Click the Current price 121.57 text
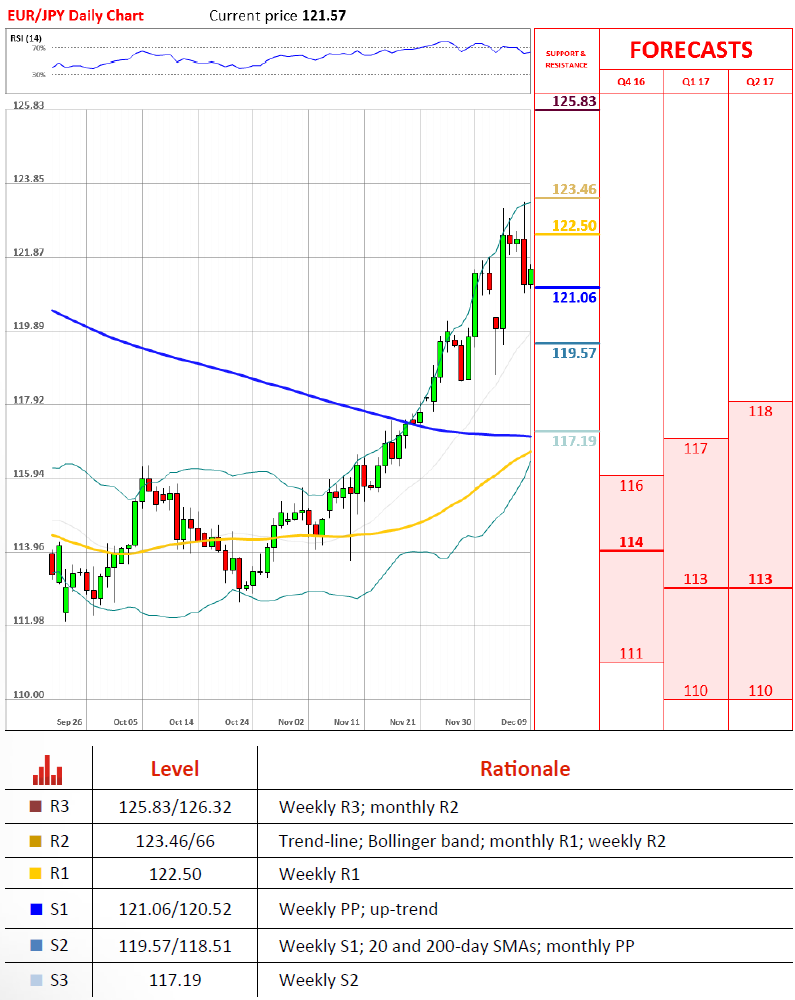Viewport: 795px width, 1000px height. coord(277,15)
